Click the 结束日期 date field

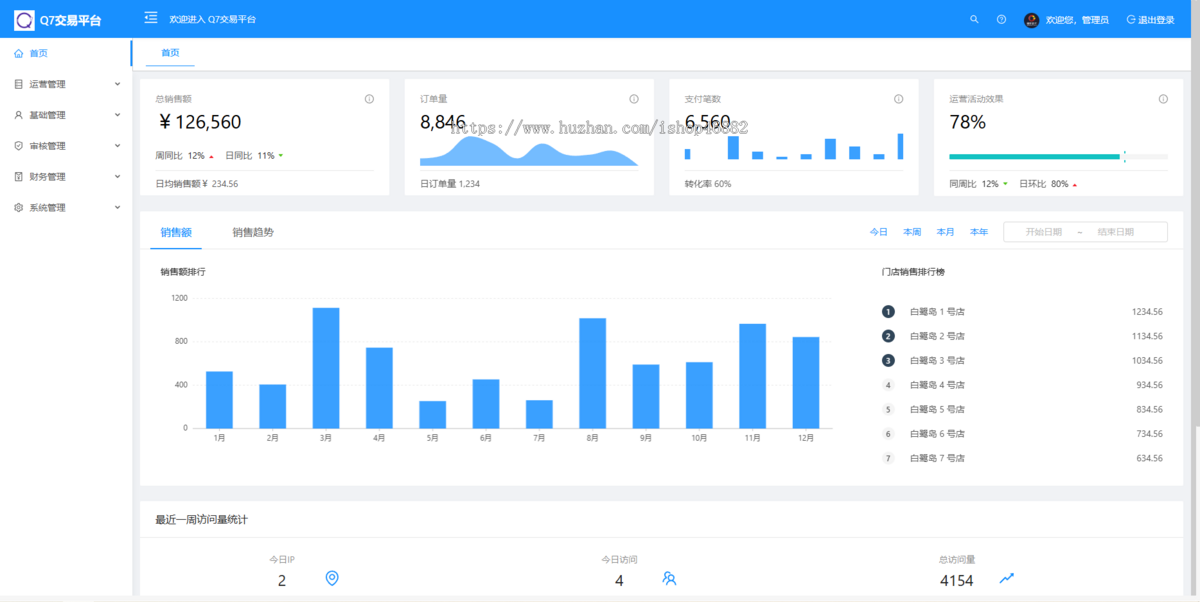tap(1115, 232)
